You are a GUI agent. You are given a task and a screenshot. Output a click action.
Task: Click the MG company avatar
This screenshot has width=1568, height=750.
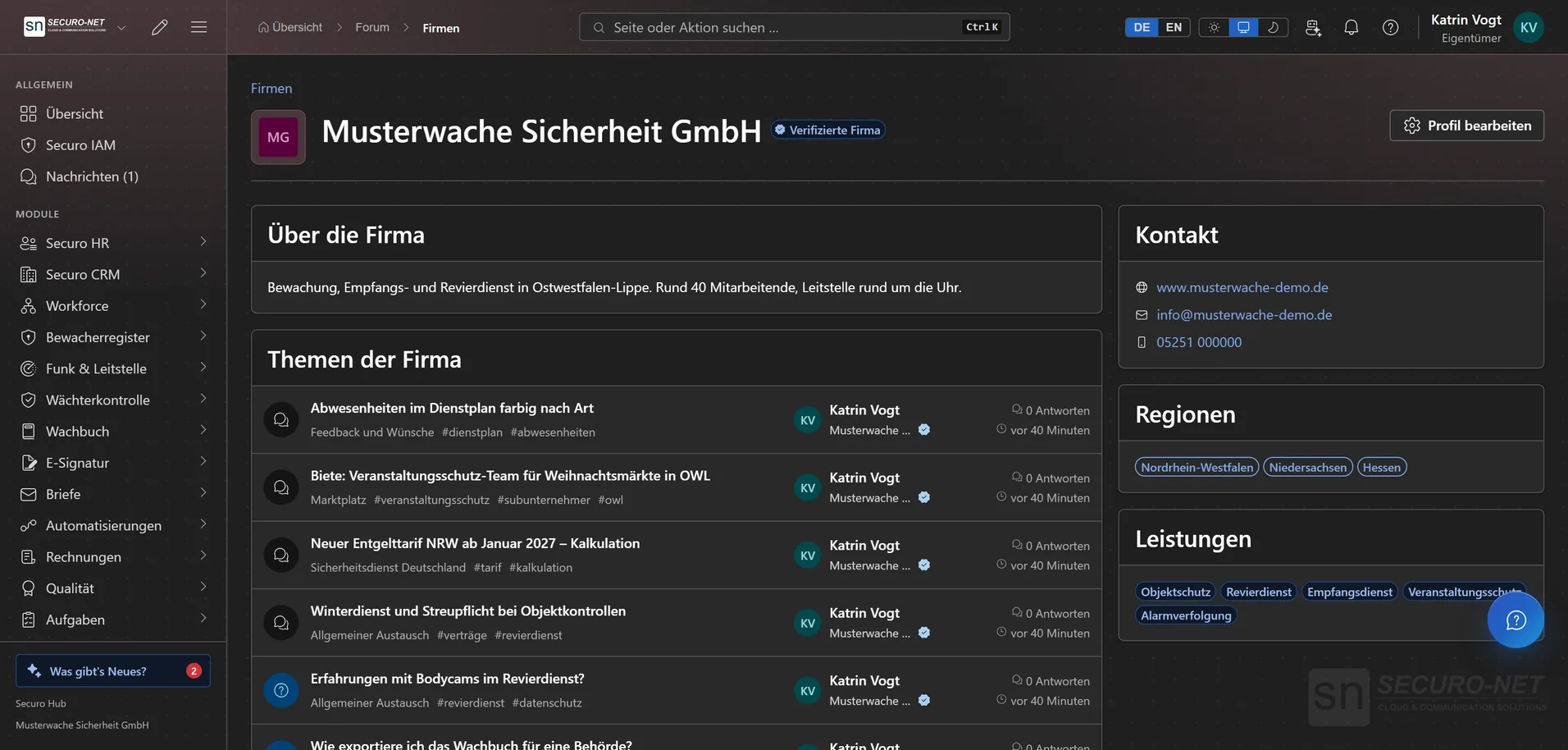click(278, 137)
